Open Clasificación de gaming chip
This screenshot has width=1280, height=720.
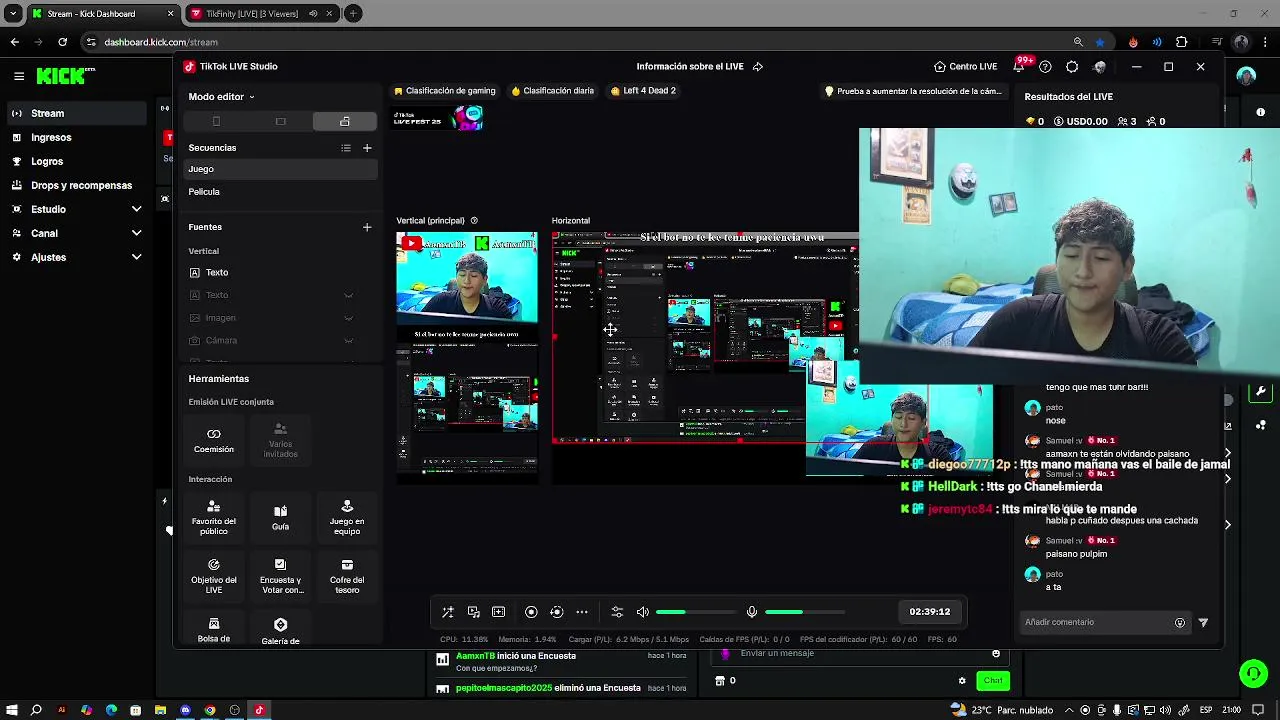[445, 91]
